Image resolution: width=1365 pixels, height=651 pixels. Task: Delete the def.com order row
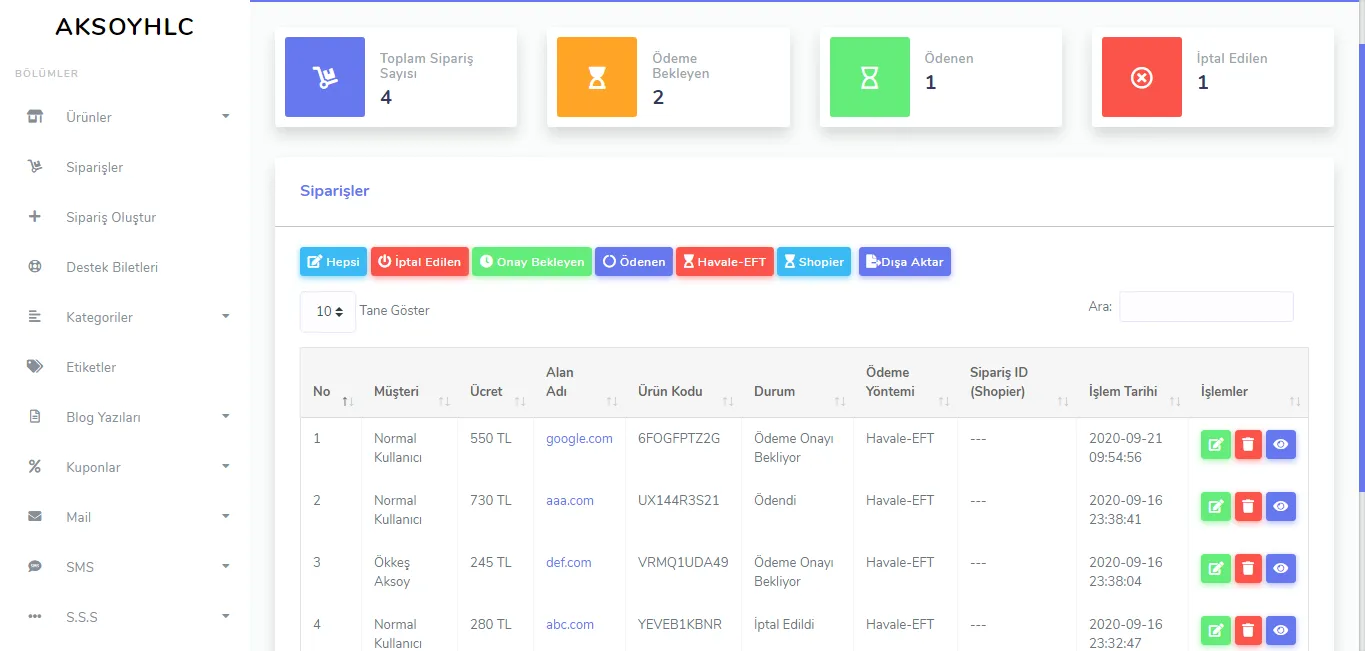(1248, 569)
